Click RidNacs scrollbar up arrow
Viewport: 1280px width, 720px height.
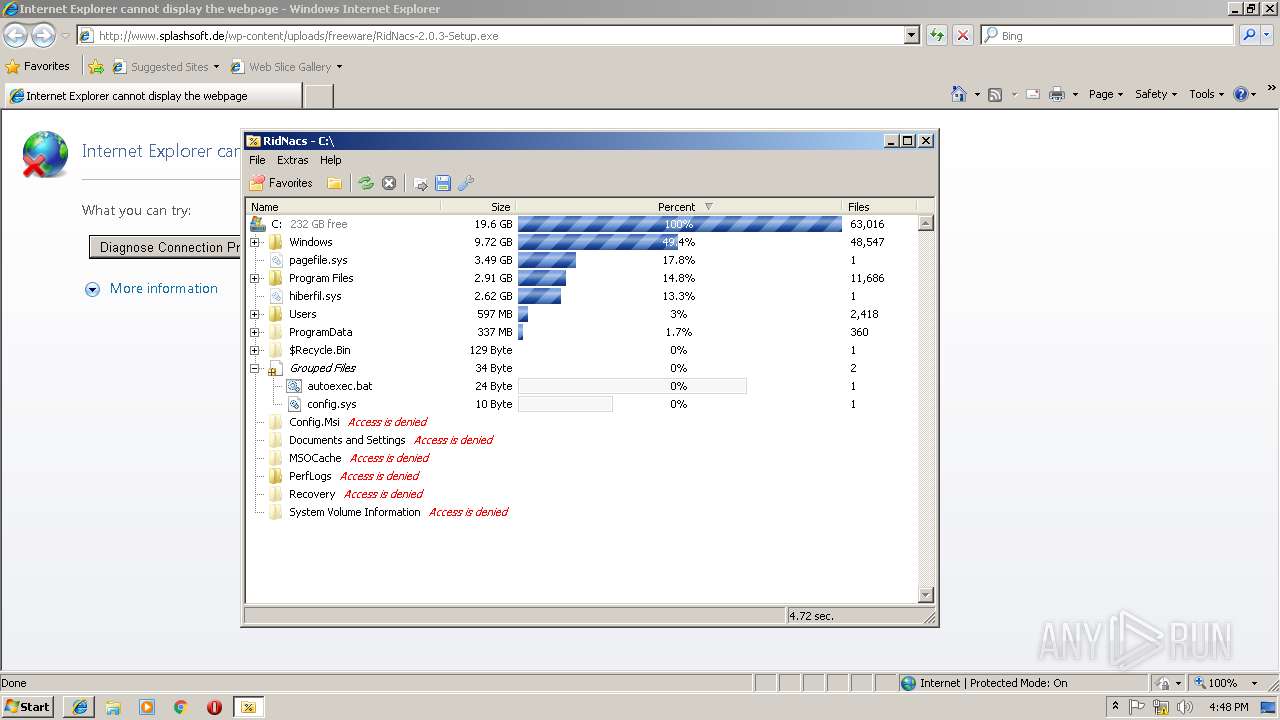(925, 223)
